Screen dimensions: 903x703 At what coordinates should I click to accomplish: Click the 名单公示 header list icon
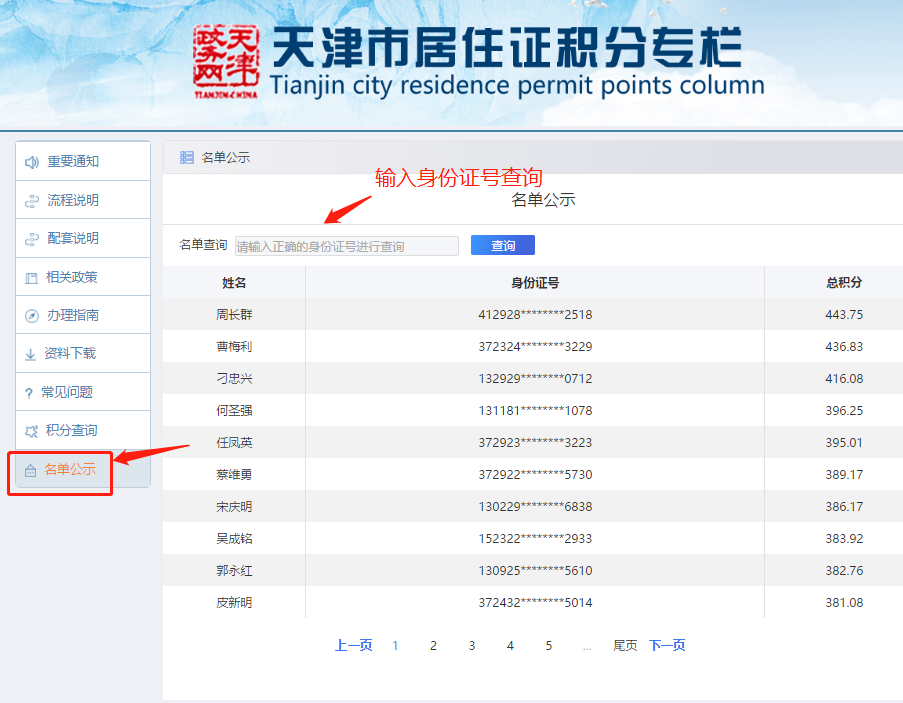point(187,157)
